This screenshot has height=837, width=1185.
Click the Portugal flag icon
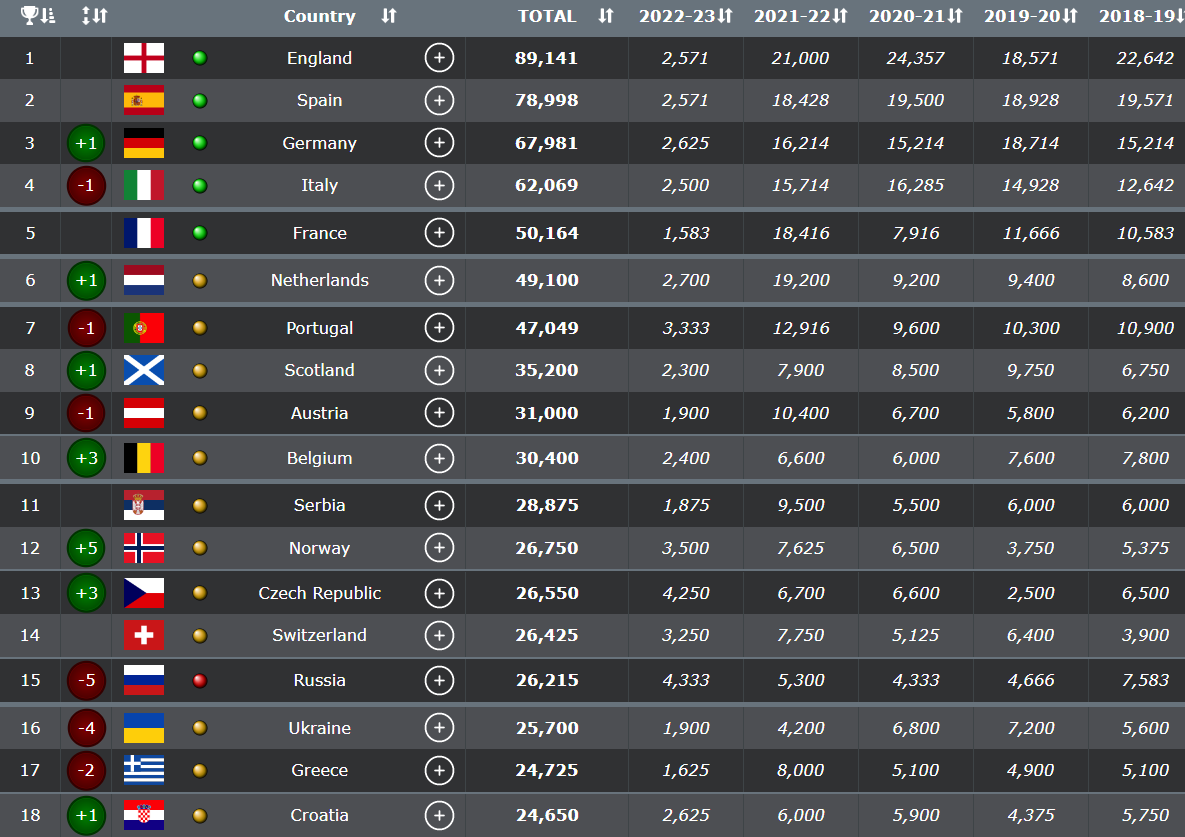point(143,328)
